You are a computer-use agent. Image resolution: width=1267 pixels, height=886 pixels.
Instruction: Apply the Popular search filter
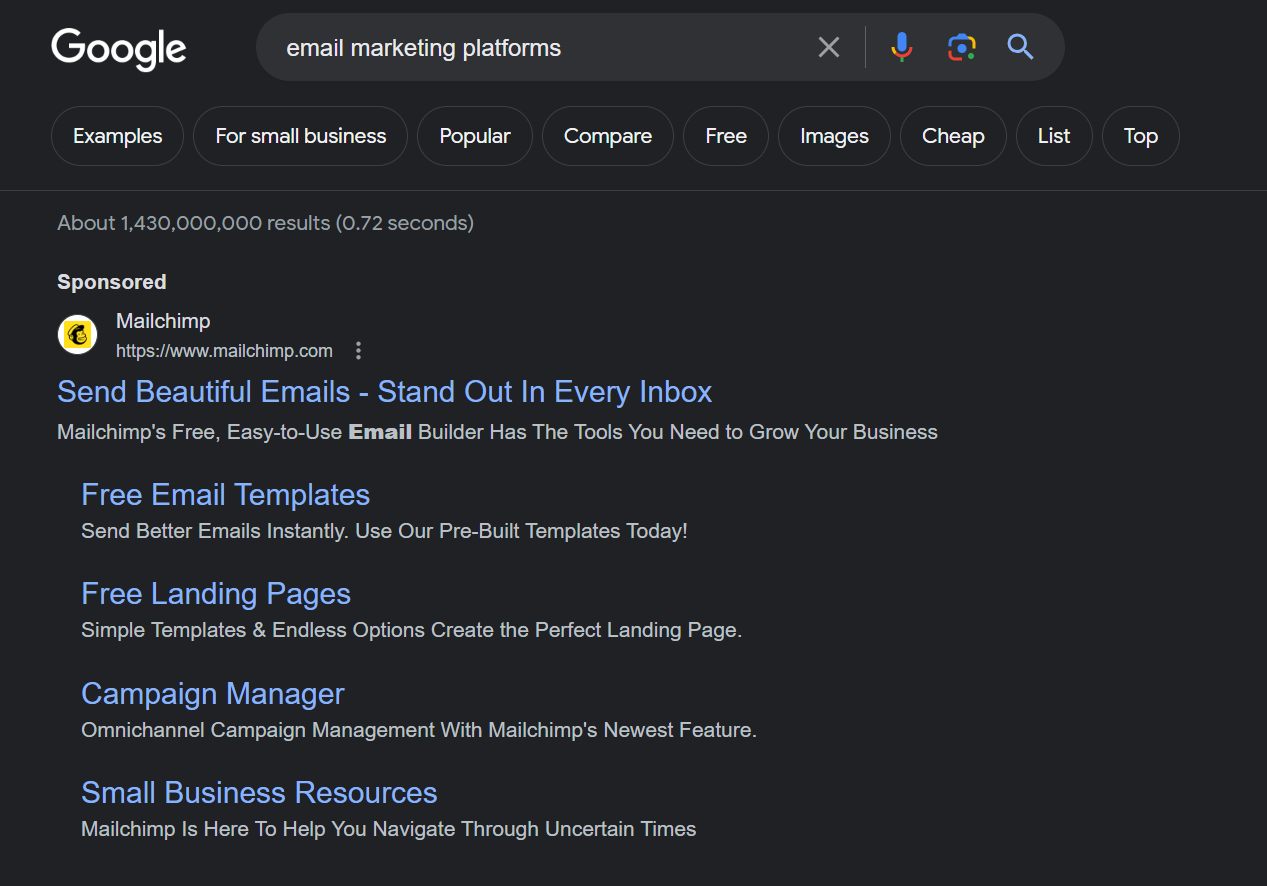475,136
